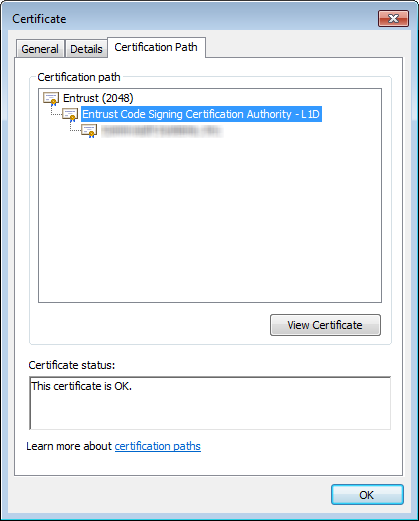The width and height of the screenshot is (419, 521).
Task: Close the Certificate dialog window
Action: pos(393,18)
